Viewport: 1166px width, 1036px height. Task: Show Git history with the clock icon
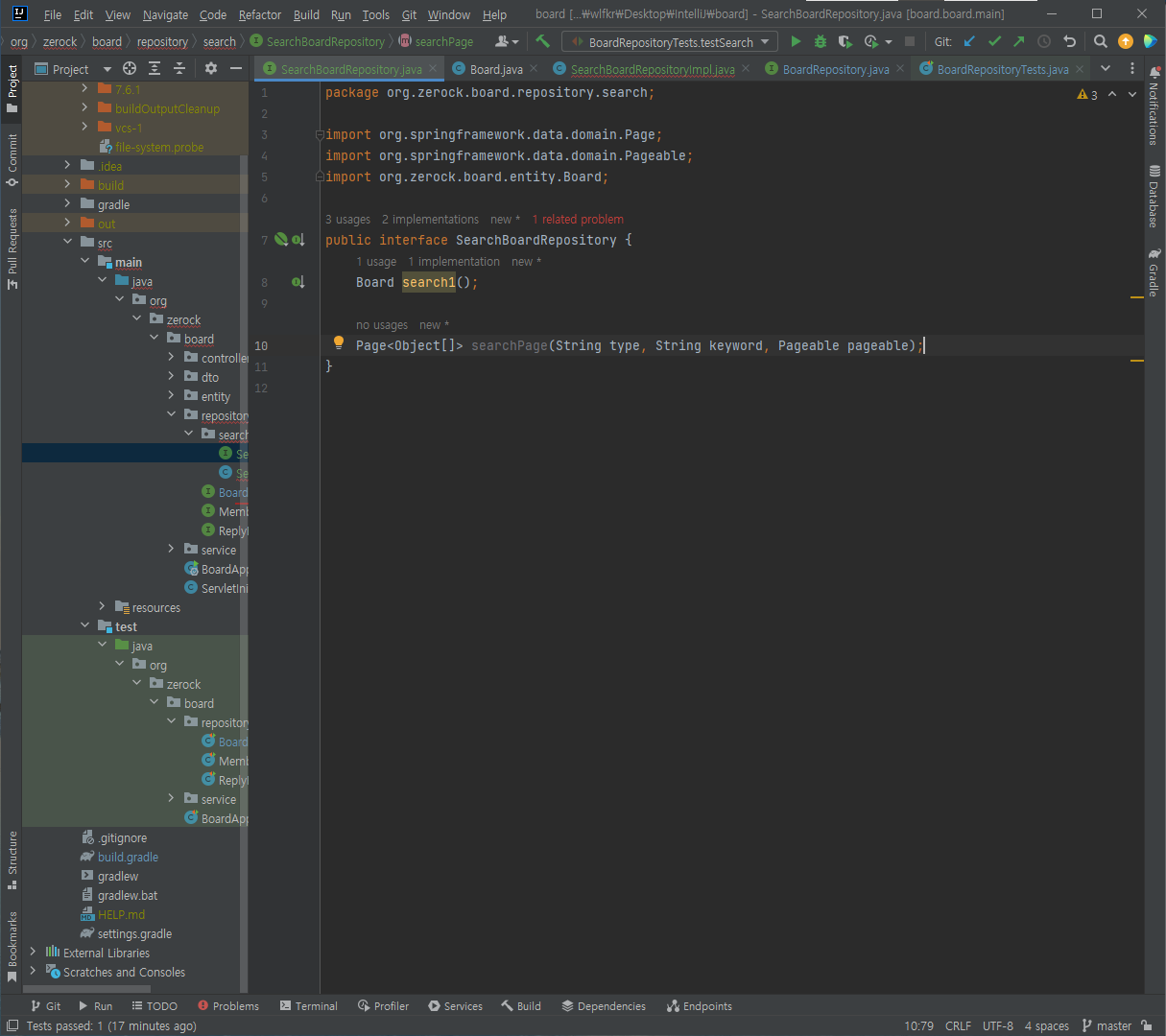pyautogui.click(x=1044, y=41)
